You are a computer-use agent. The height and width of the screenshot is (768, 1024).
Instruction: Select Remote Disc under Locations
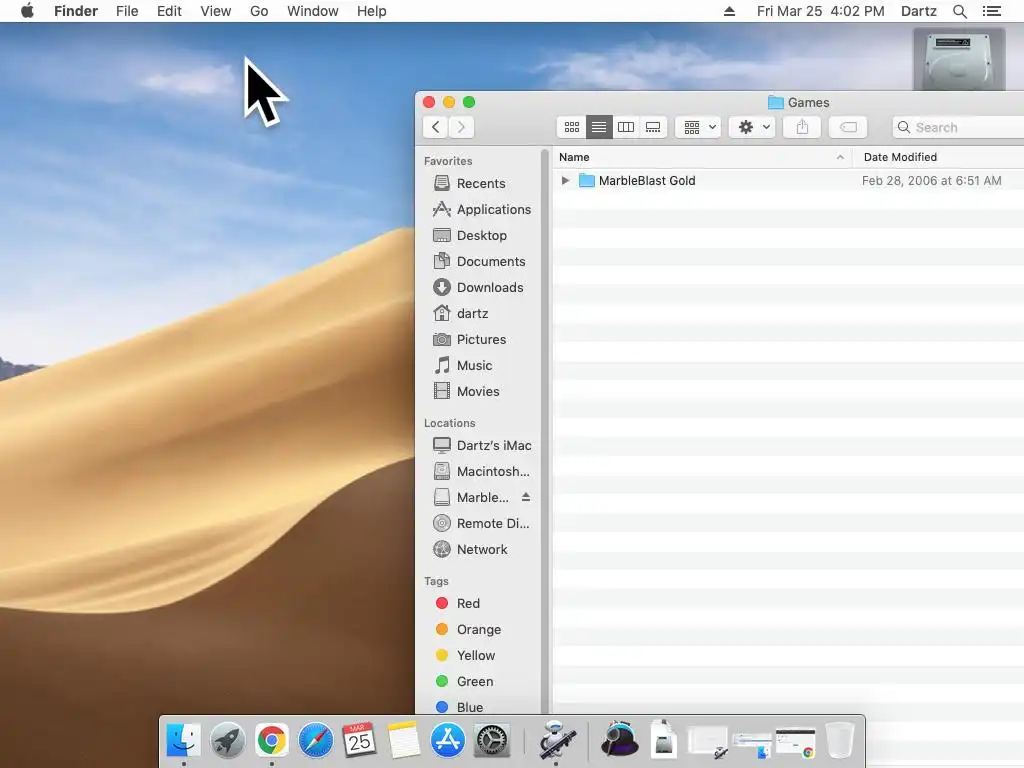click(x=482, y=524)
